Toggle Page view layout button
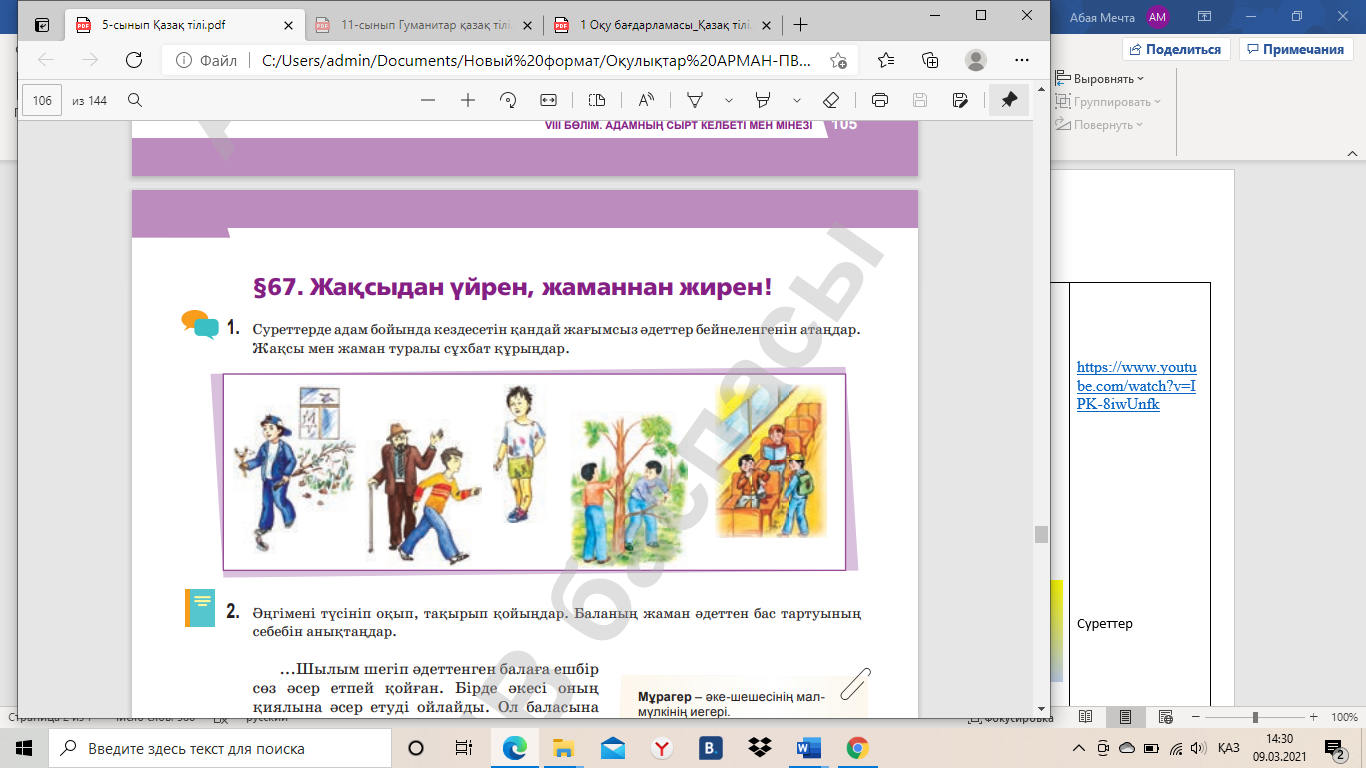 (x=597, y=100)
